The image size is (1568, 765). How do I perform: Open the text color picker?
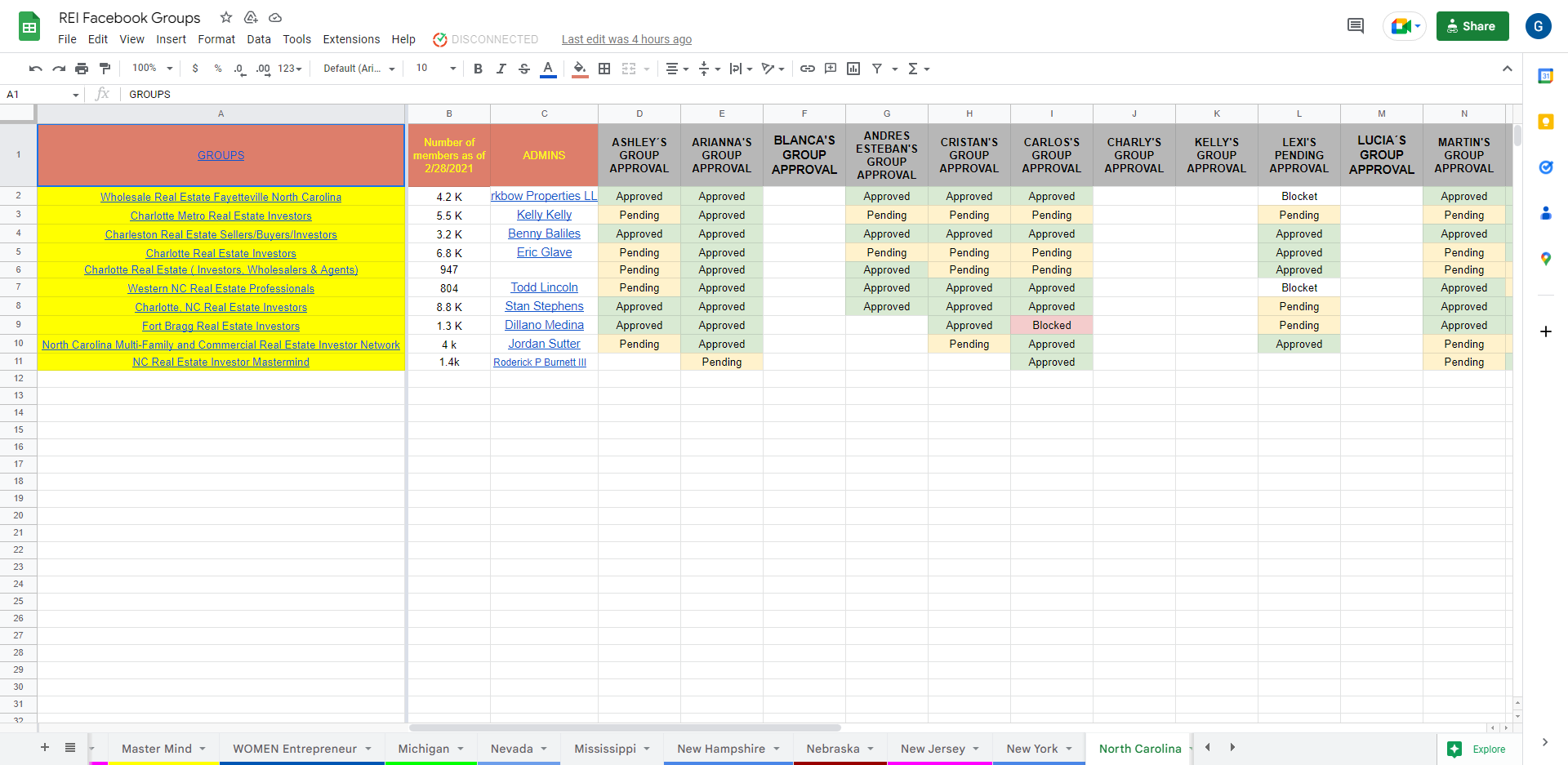[548, 69]
